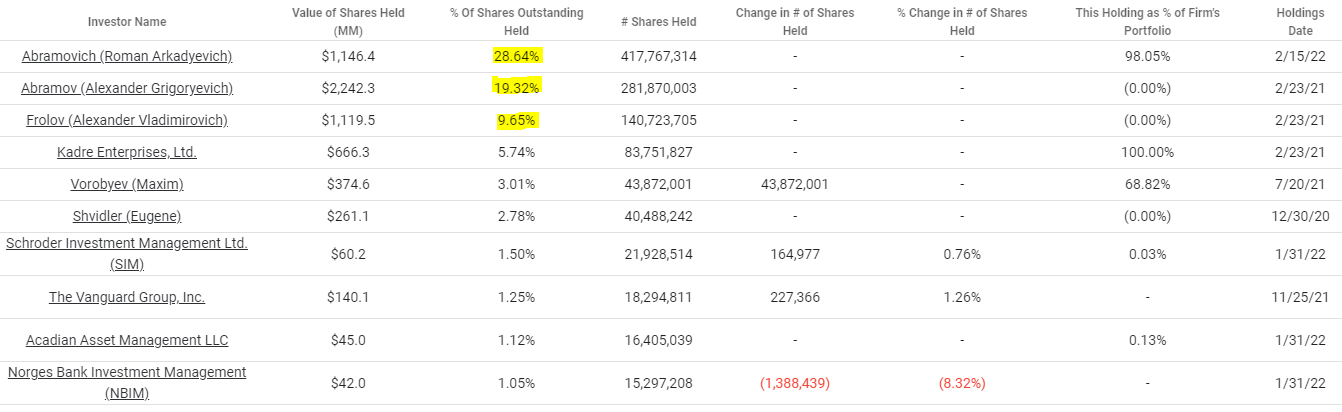Select highlighted 19.32% value
This screenshot has height=412, width=1342.
tap(517, 88)
